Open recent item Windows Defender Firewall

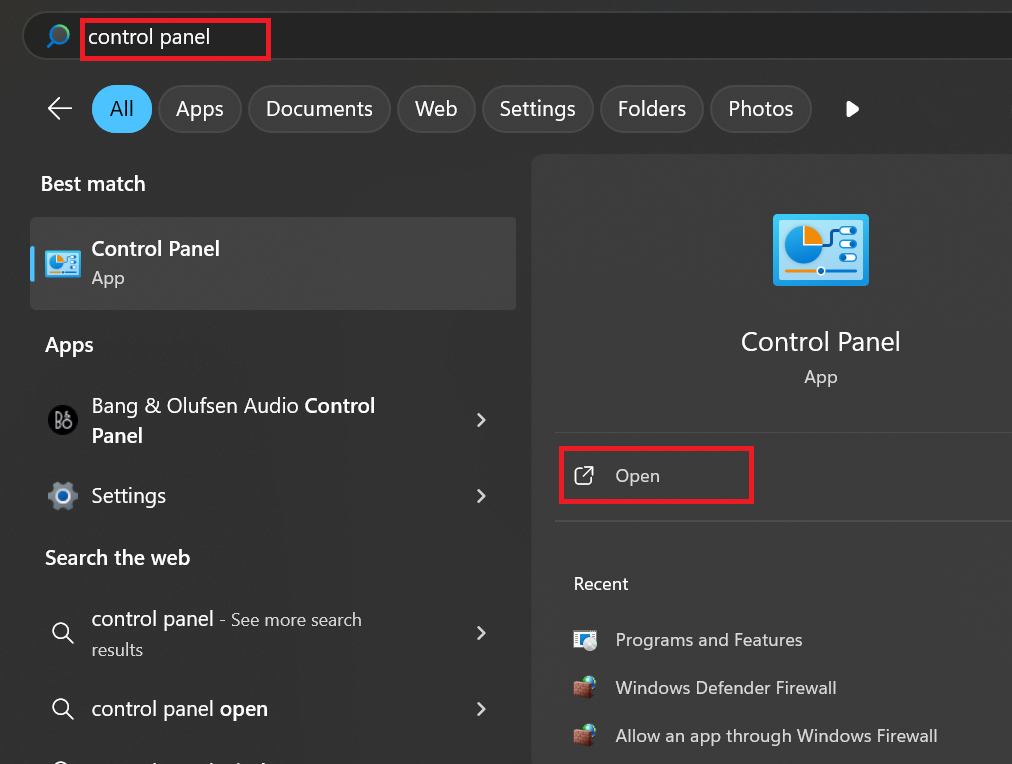point(725,687)
